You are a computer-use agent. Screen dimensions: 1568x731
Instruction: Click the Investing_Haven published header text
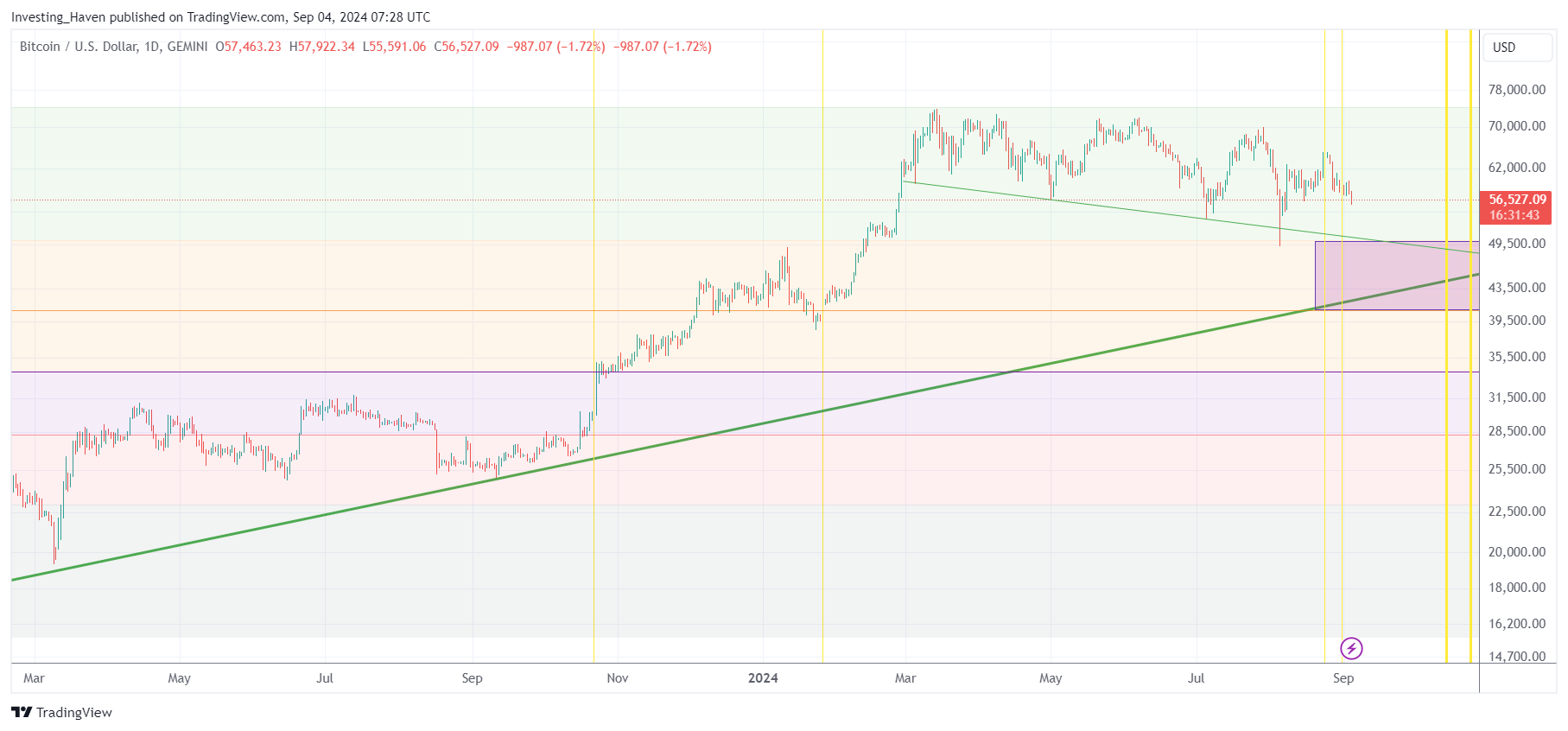220,17
